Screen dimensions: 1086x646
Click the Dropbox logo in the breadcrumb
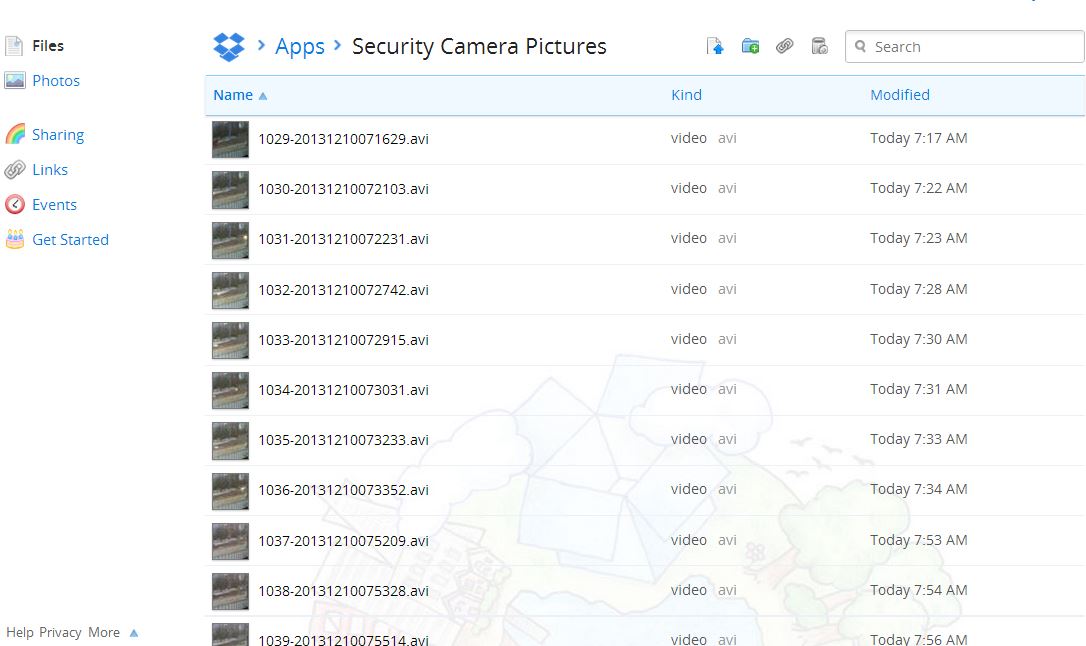tap(228, 46)
